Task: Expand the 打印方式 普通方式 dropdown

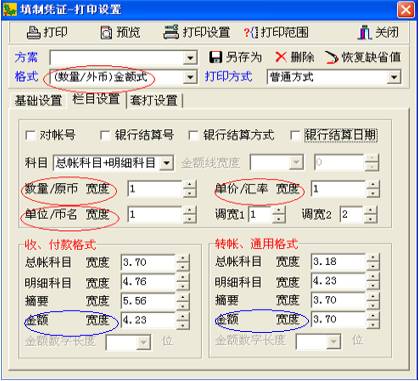Action: click(x=394, y=77)
